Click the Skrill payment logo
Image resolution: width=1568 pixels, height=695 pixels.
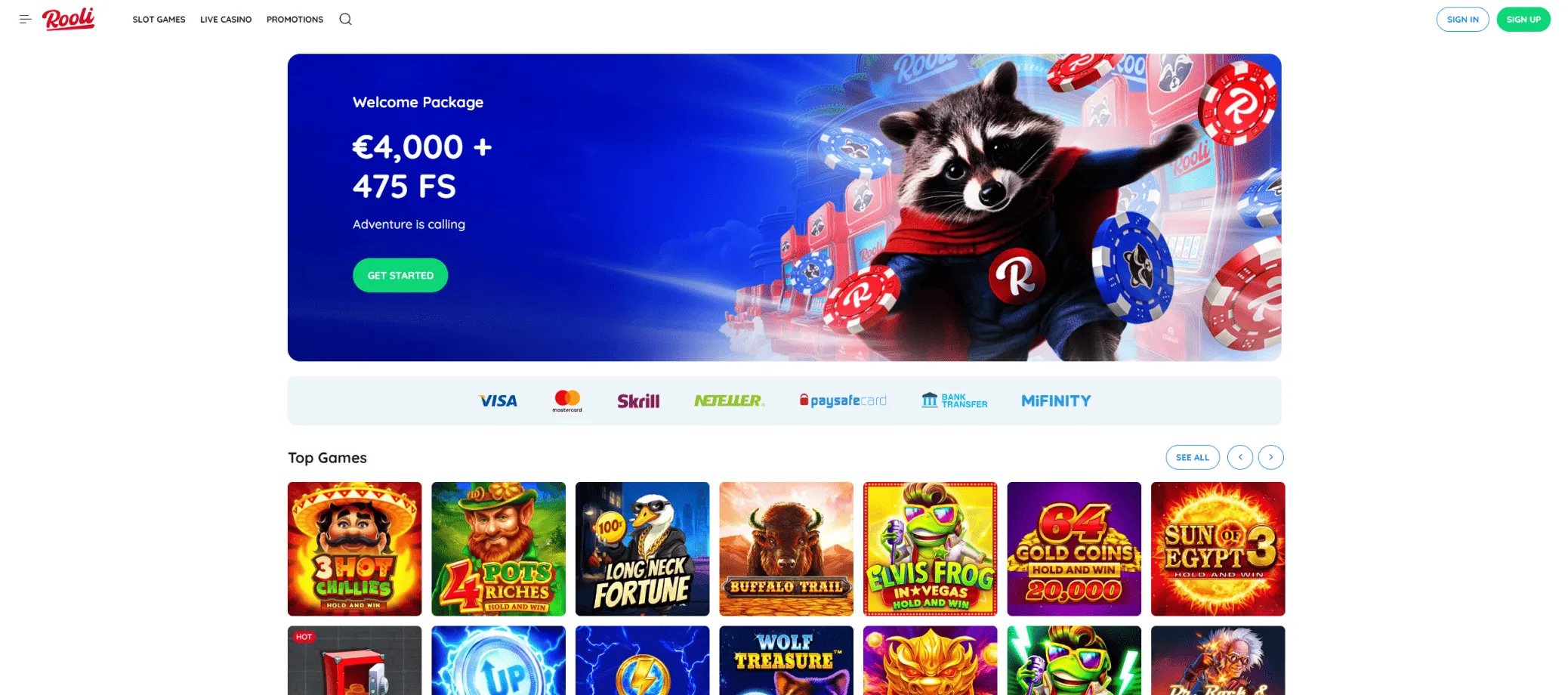pyautogui.click(x=638, y=401)
